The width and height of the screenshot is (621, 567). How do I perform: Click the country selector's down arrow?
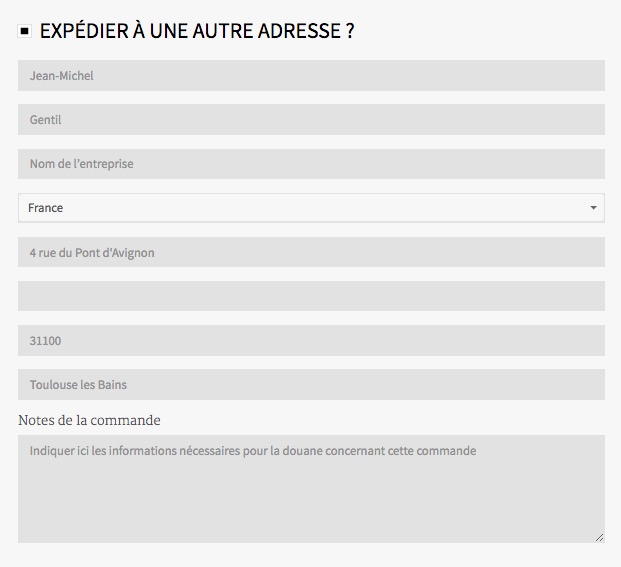pos(593,208)
